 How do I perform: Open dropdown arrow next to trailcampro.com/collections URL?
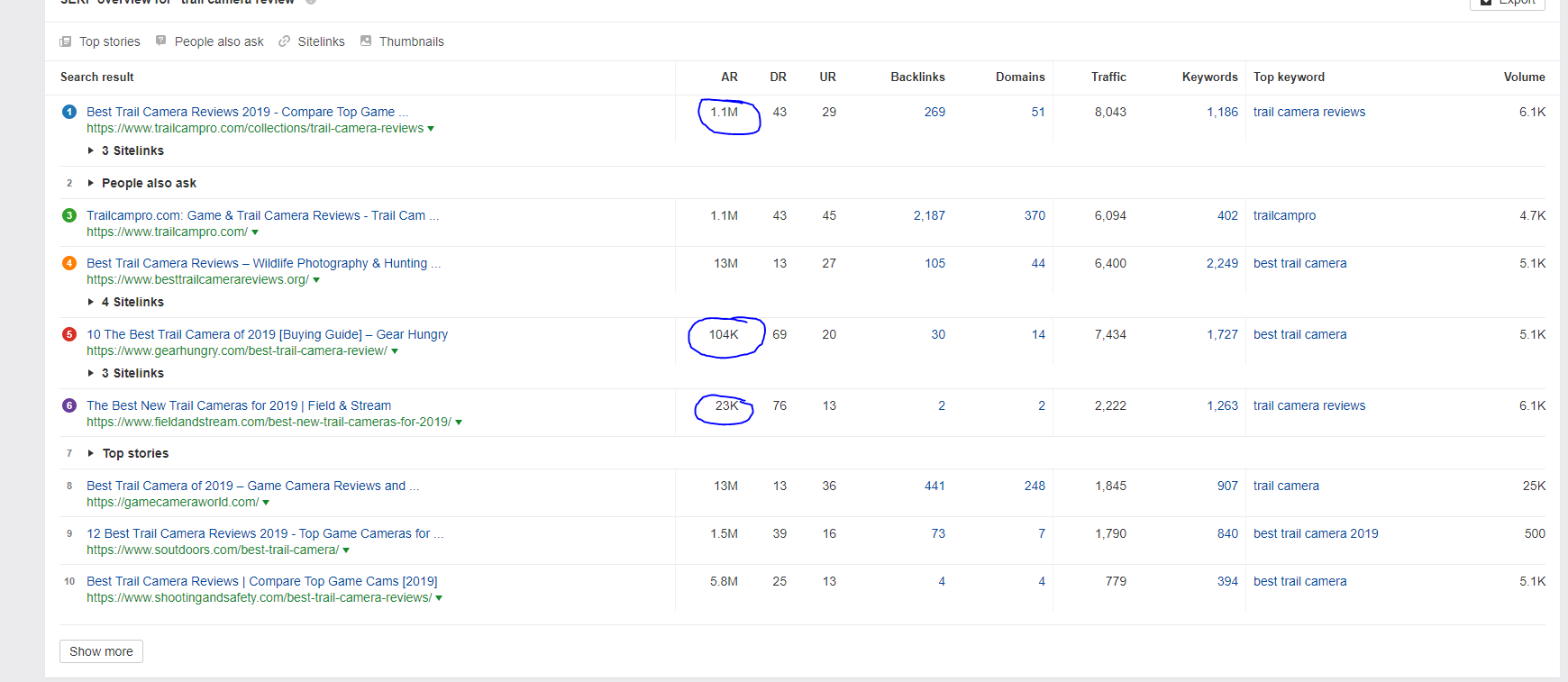[x=431, y=129]
